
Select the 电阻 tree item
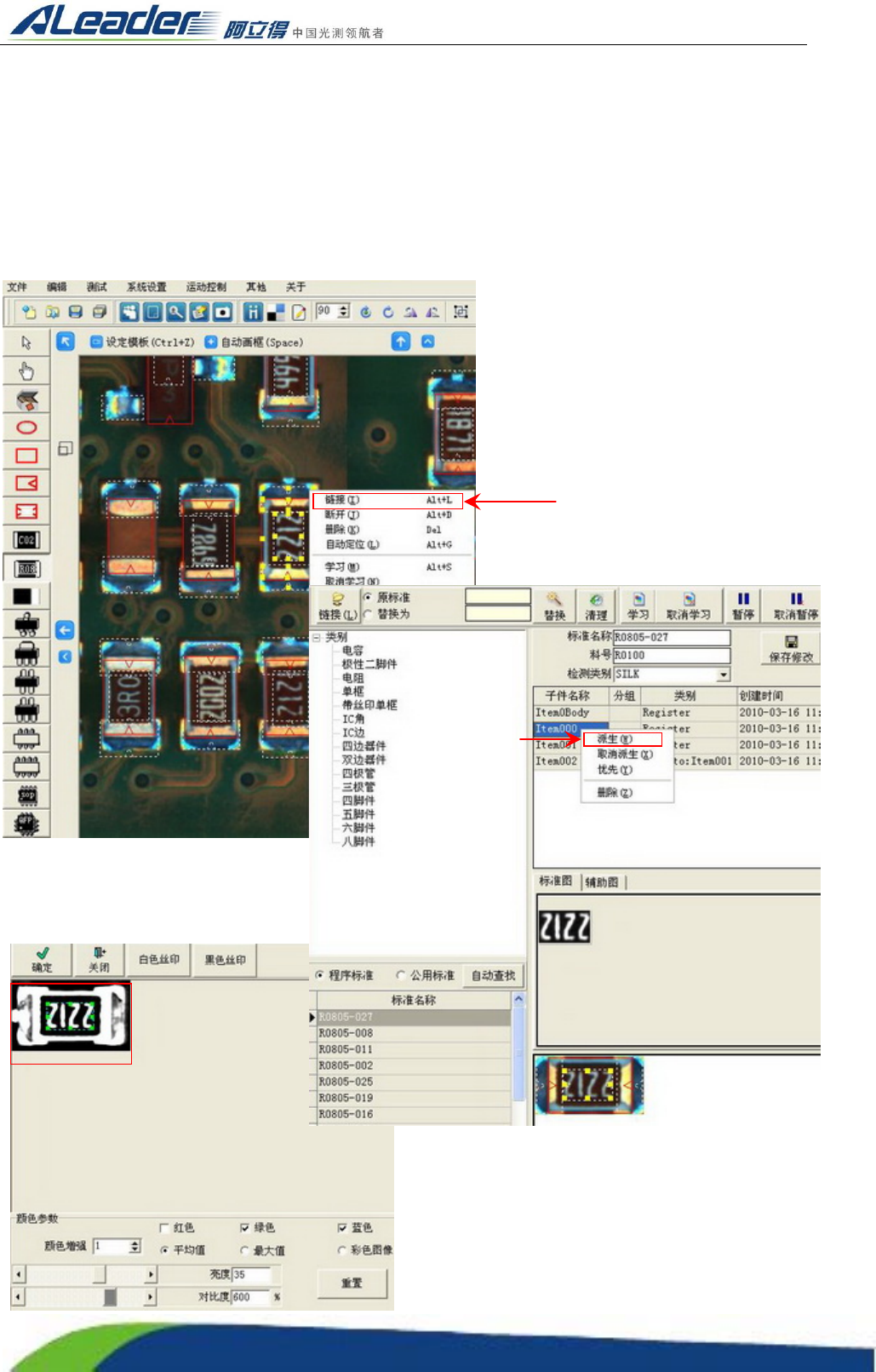pyautogui.click(x=353, y=678)
